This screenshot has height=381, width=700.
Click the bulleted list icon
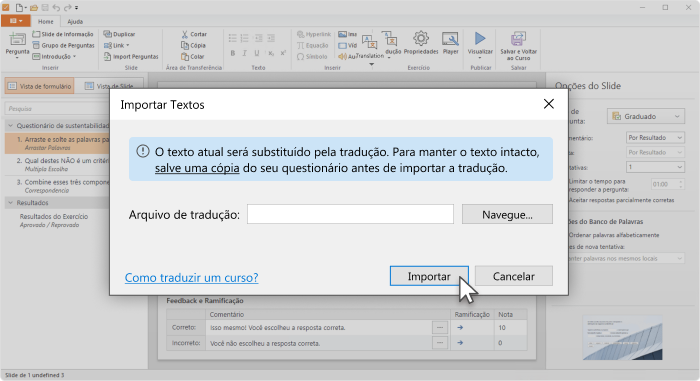coord(233,38)
